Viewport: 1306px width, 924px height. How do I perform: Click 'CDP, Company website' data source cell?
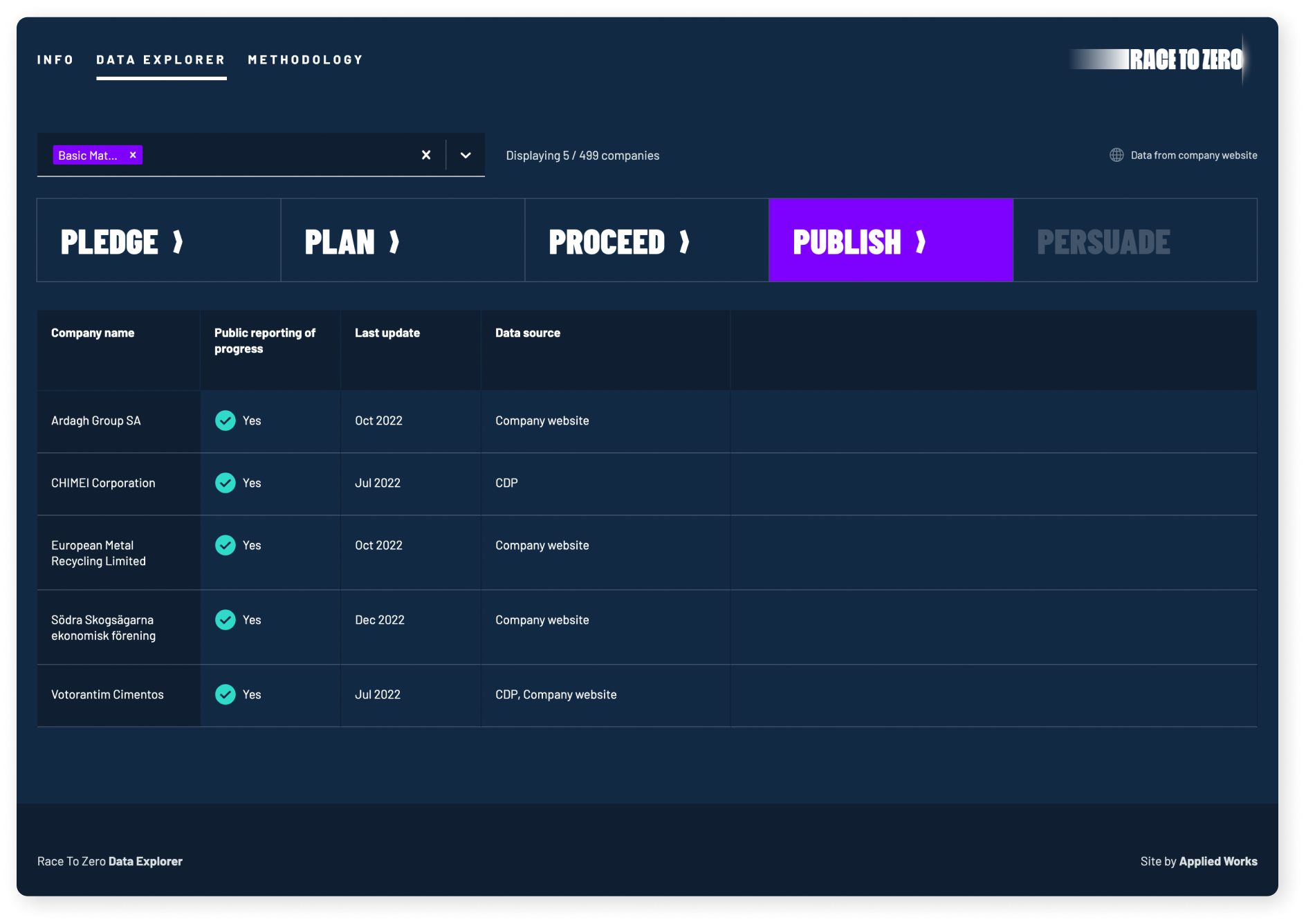[556, 694]
